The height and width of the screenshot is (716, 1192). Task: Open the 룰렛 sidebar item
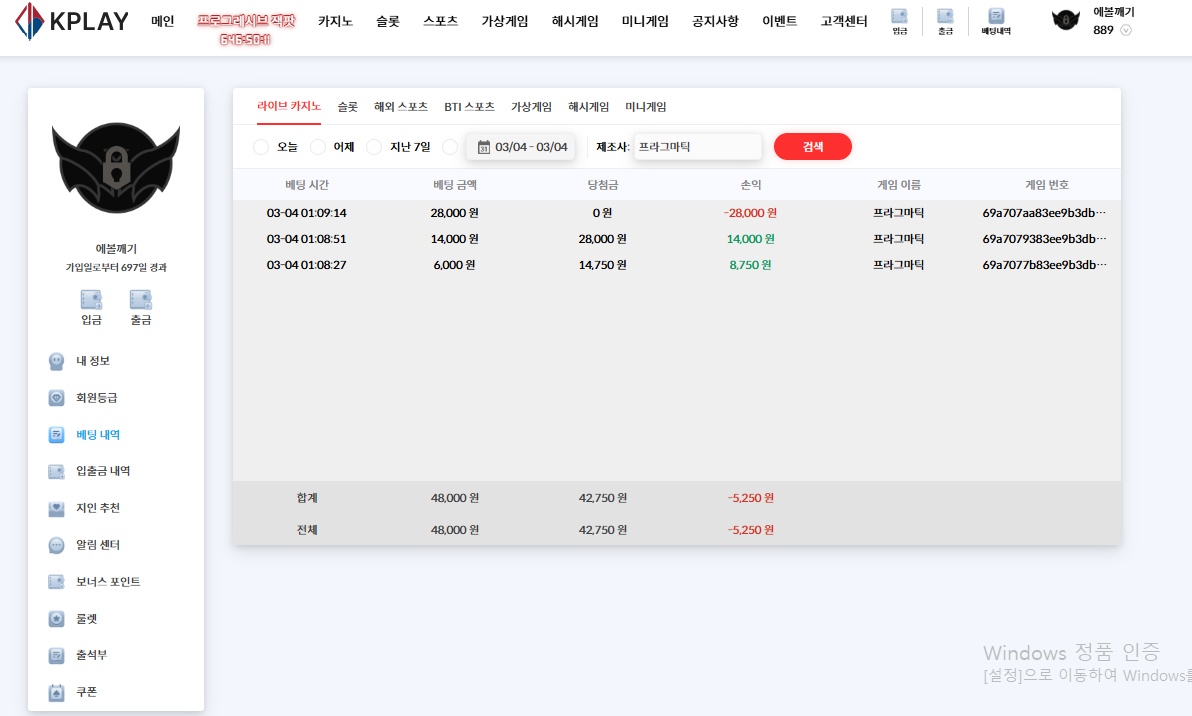tap(86, 619)
